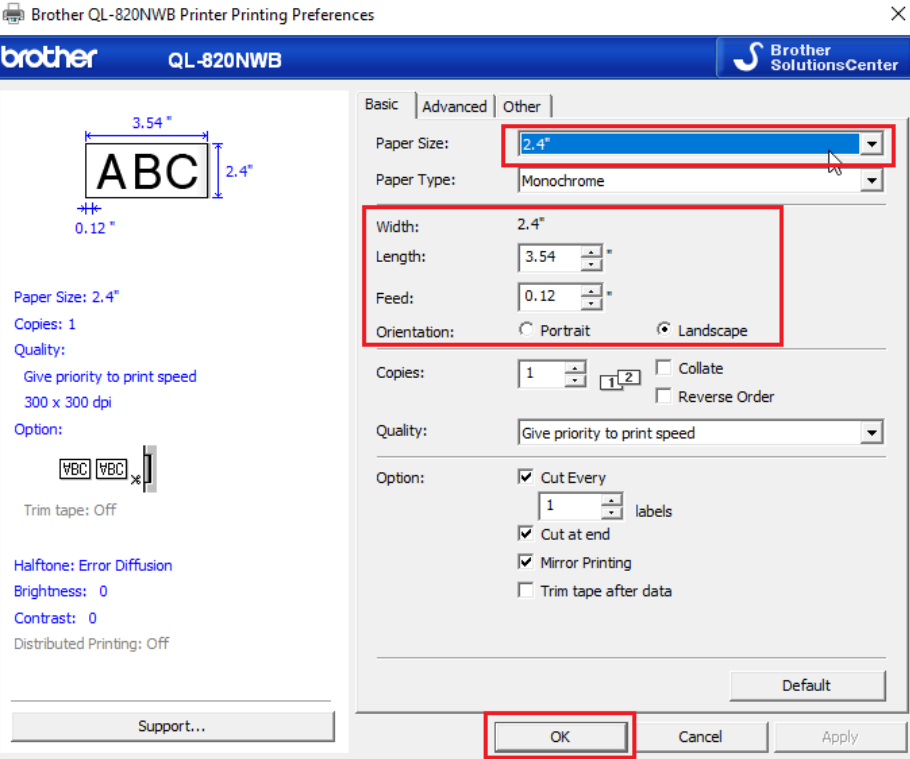Viewport: 910px width, 759px height.
Task: Click the Brother Solutions Center logo icon
Action: click(748, 57)
